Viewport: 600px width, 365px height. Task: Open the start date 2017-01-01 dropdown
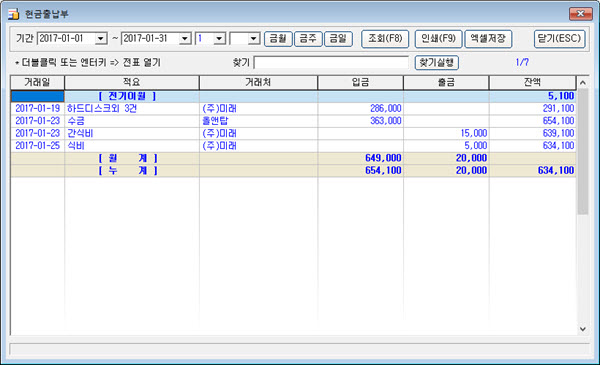tap(101, 39)
